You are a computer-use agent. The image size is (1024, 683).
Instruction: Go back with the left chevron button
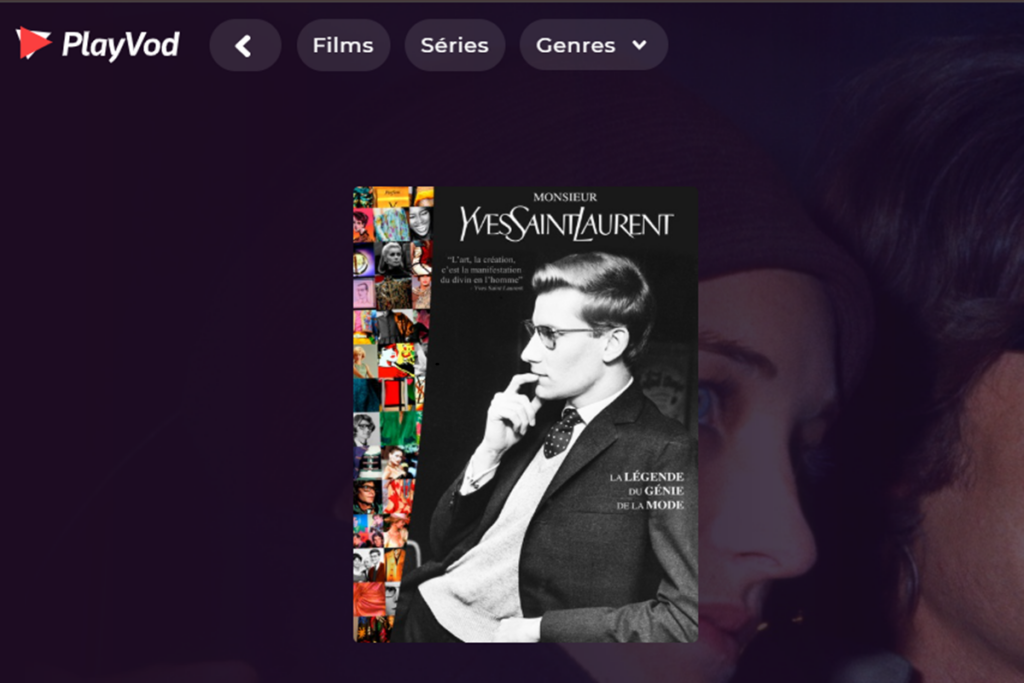tap(245, 45)
